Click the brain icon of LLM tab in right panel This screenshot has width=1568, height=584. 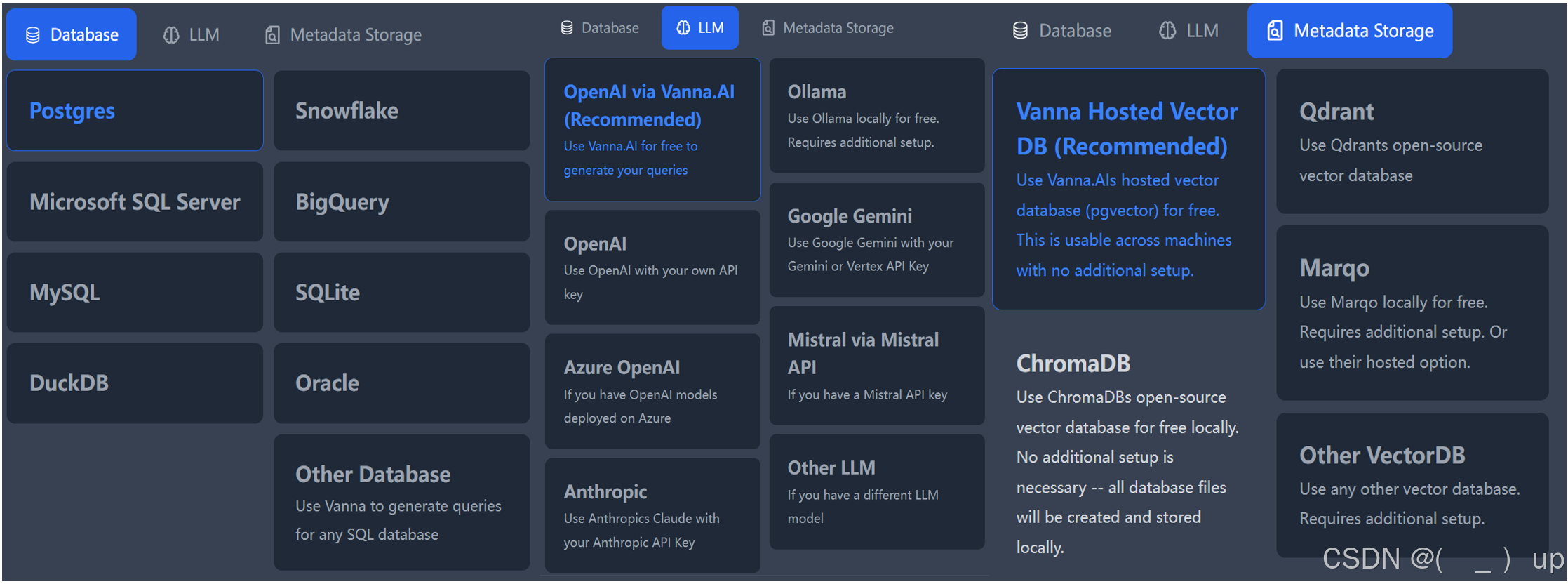1167,31
